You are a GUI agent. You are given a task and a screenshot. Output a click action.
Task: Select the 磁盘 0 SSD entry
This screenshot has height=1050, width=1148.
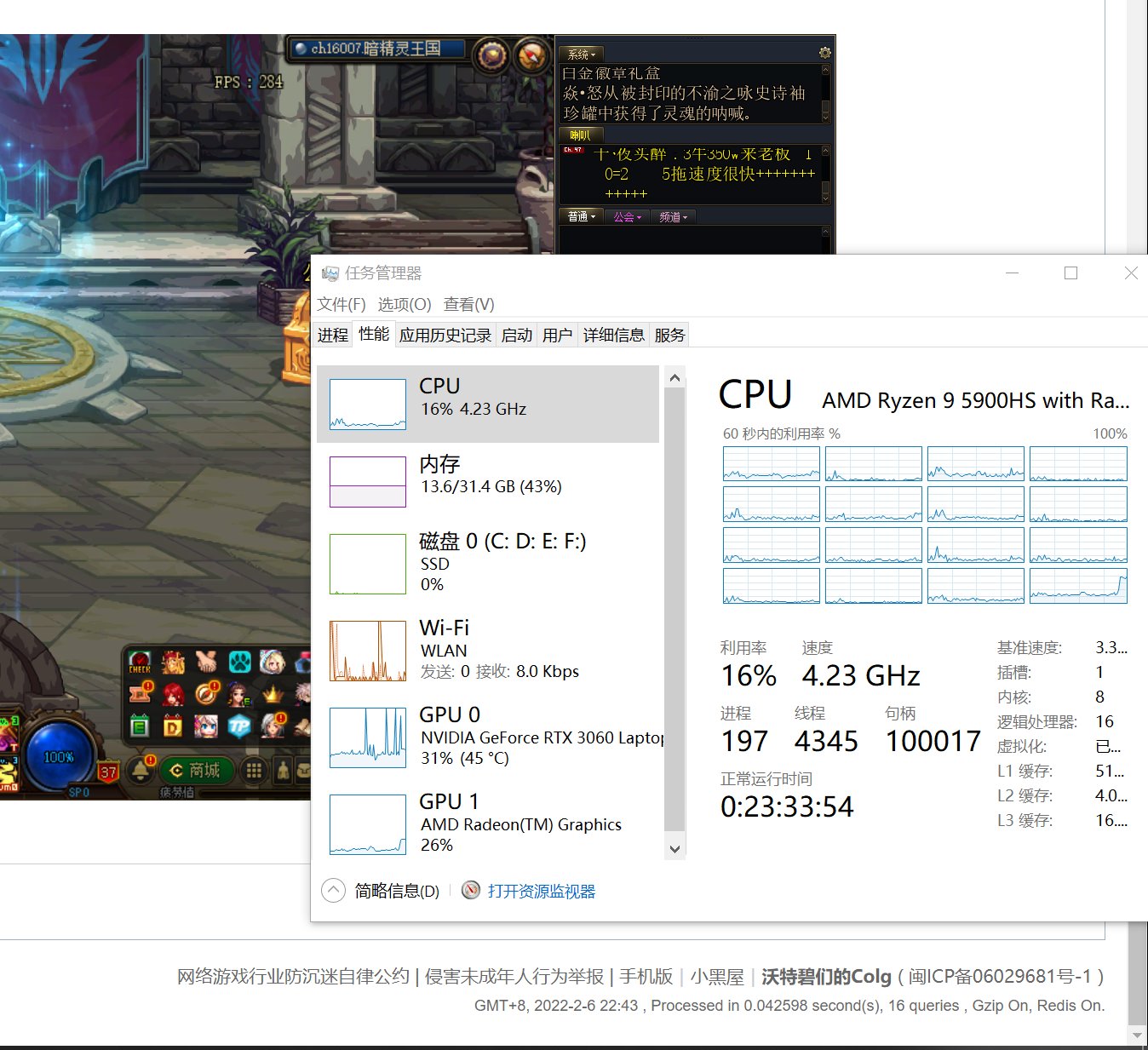click(488, 563)
